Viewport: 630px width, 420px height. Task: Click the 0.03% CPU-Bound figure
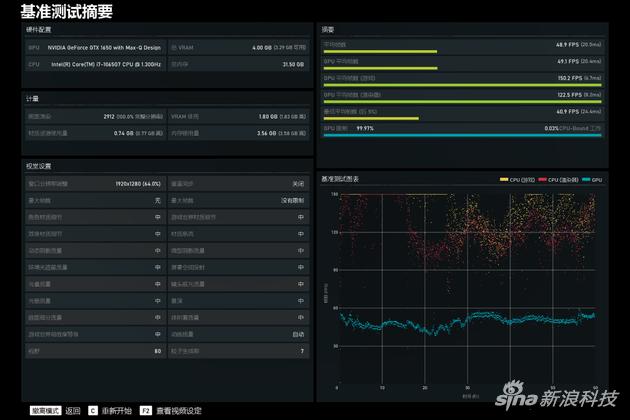point(551,128)
